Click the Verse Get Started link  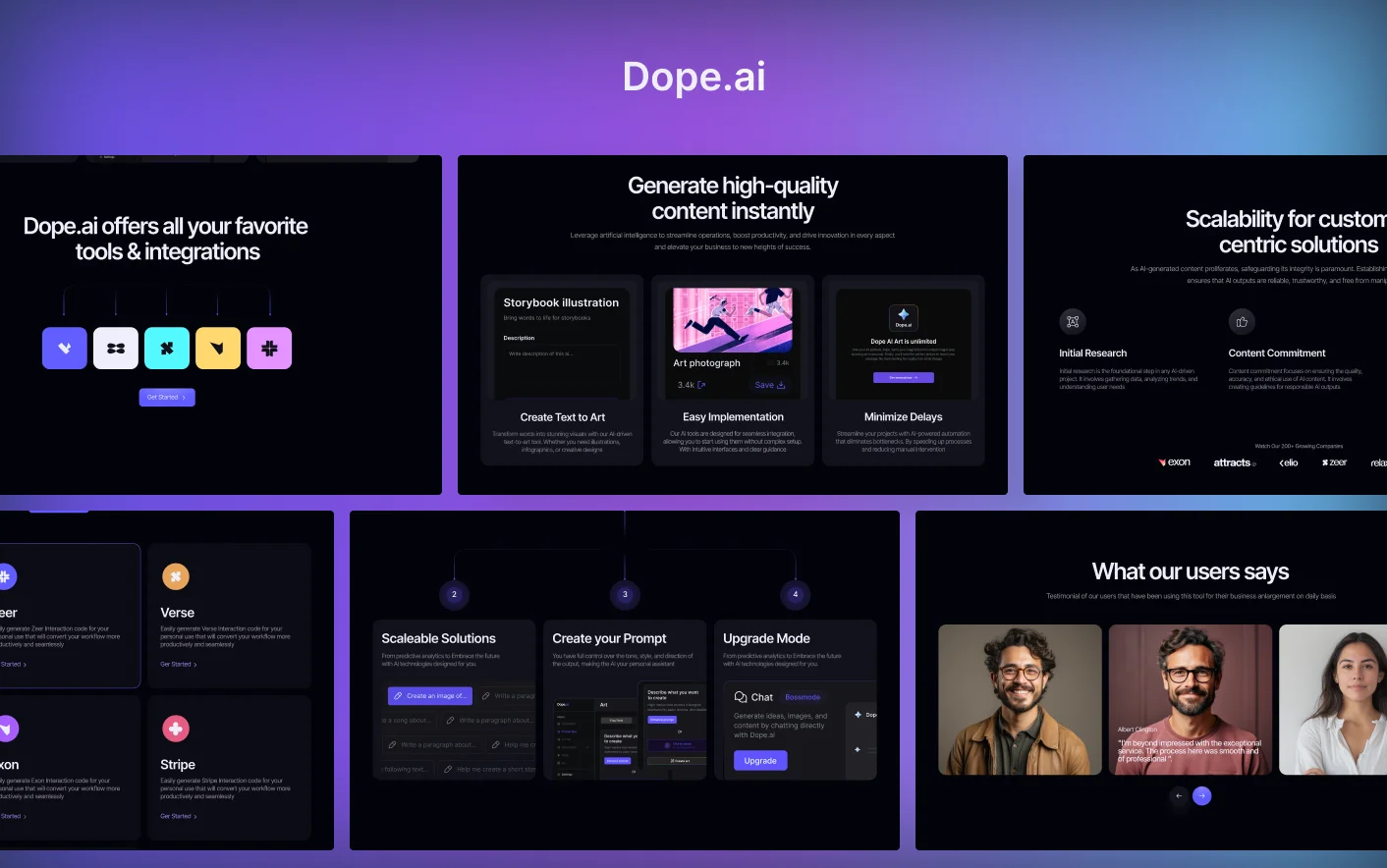[x=179, y=665]
